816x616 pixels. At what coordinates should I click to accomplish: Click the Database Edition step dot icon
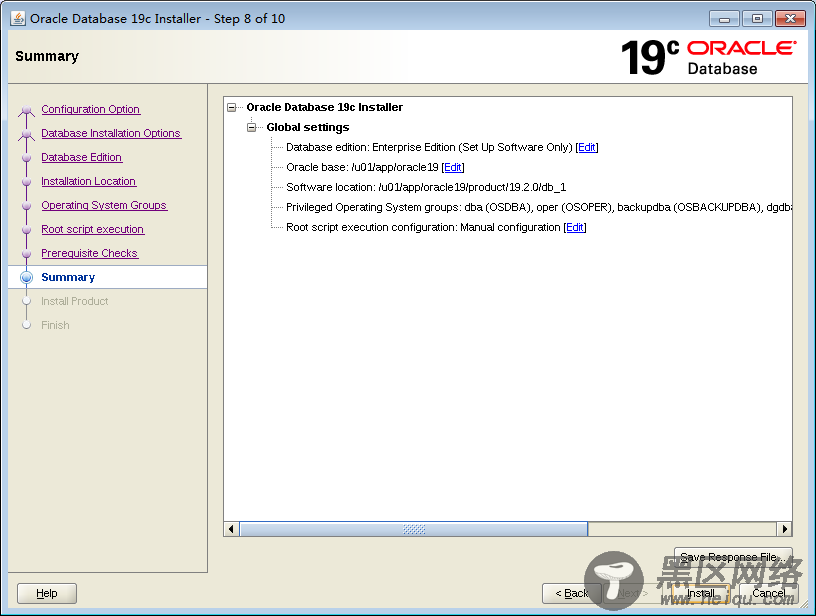pos(27,158)
